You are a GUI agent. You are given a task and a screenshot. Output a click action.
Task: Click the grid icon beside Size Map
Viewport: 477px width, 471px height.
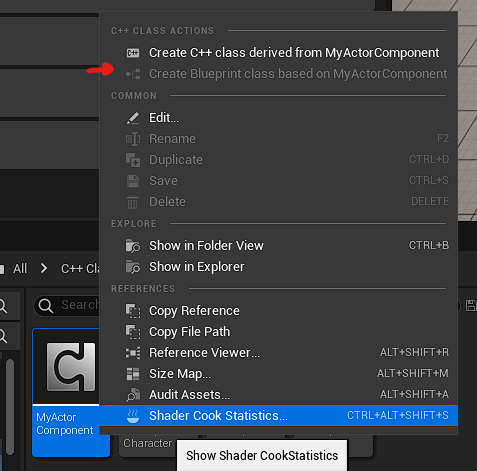[x=133, y=374]
